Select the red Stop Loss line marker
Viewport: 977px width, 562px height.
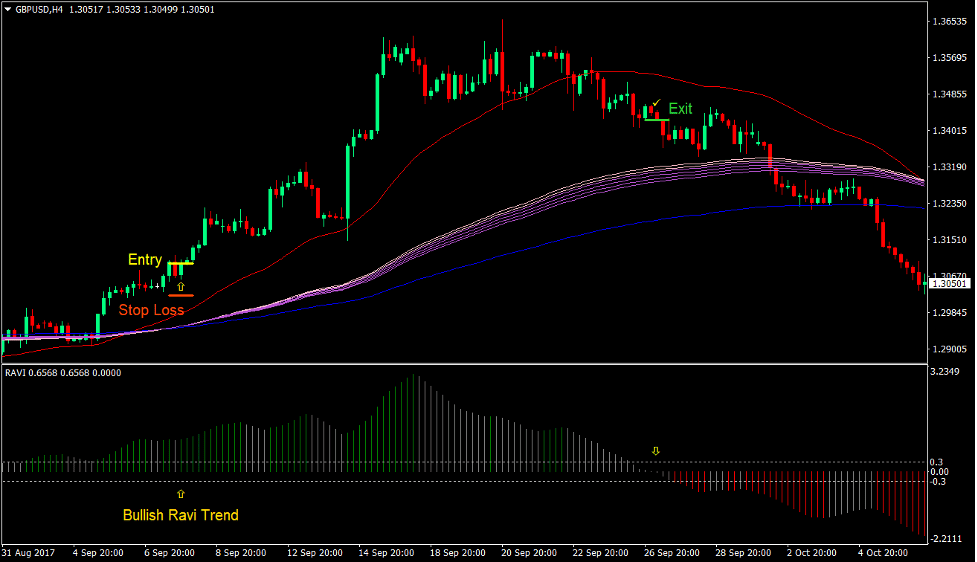pos(181,295)
